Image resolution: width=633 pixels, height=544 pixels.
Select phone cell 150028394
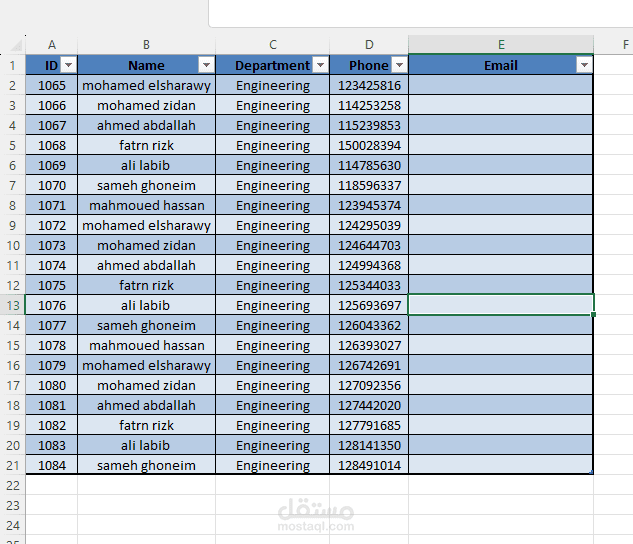coord(369,145)
